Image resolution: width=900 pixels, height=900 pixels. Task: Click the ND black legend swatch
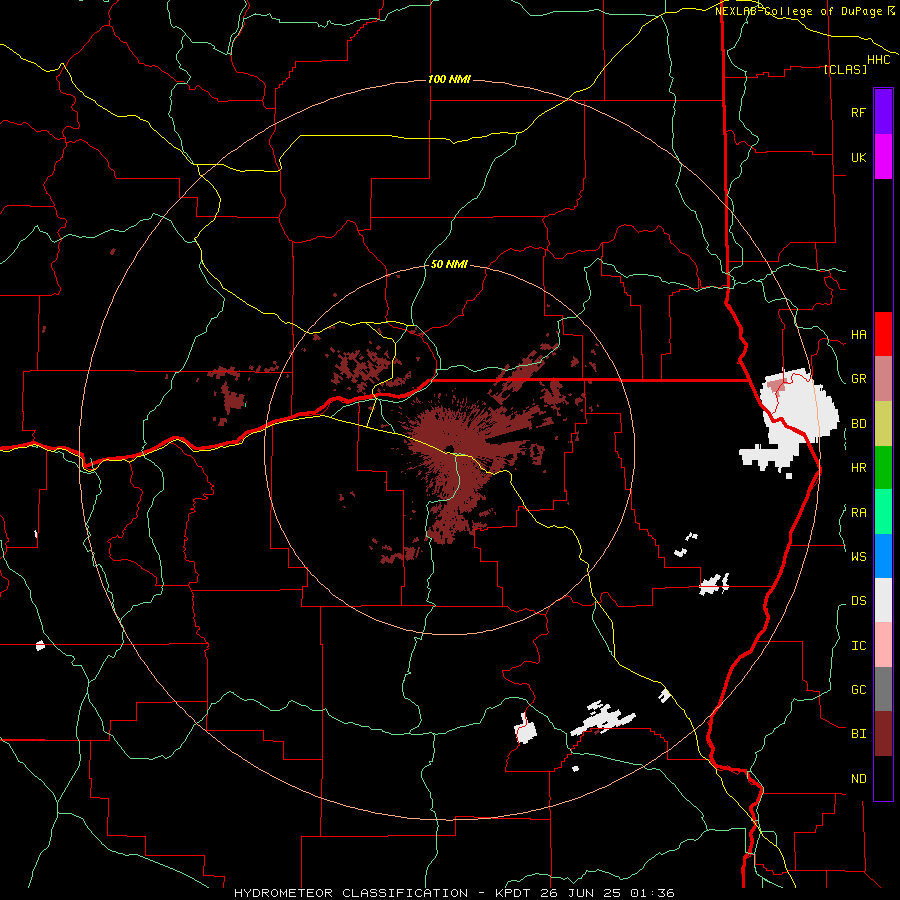(883, 778)
